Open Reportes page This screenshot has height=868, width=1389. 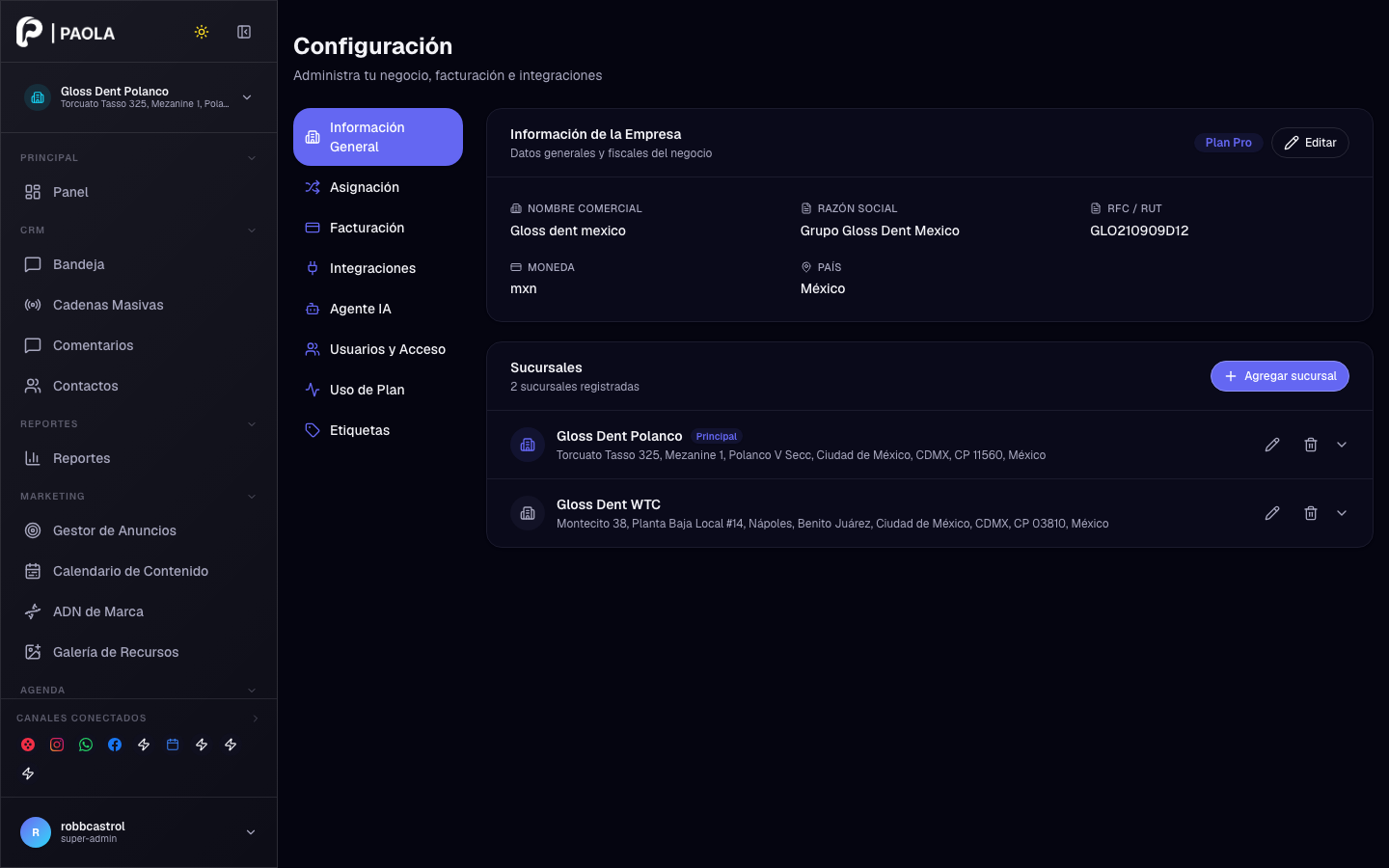pyautogui.click(x=139, y=458)
